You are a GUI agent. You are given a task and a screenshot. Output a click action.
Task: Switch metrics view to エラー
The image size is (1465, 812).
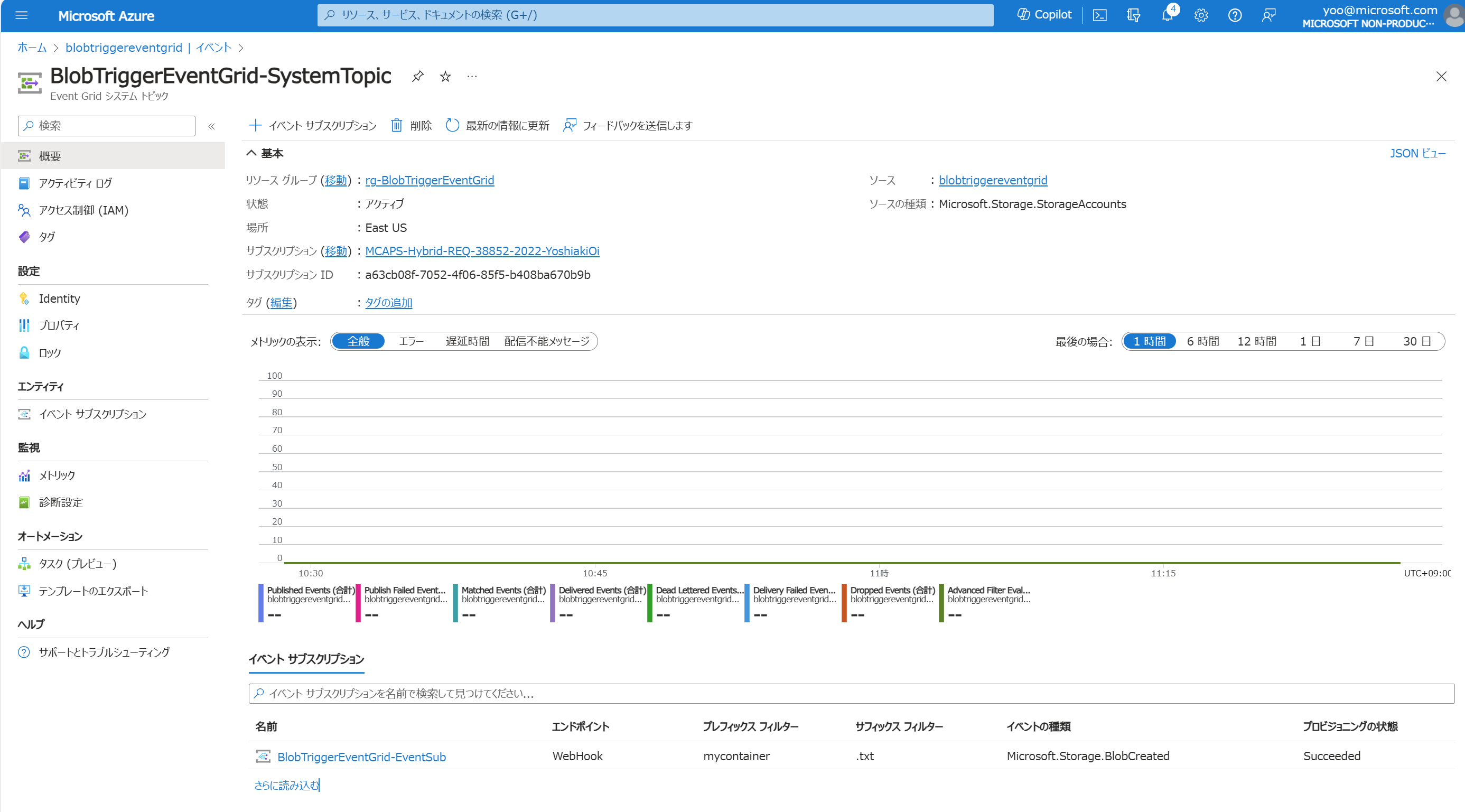pyautogui.click(x=411, y=341)
